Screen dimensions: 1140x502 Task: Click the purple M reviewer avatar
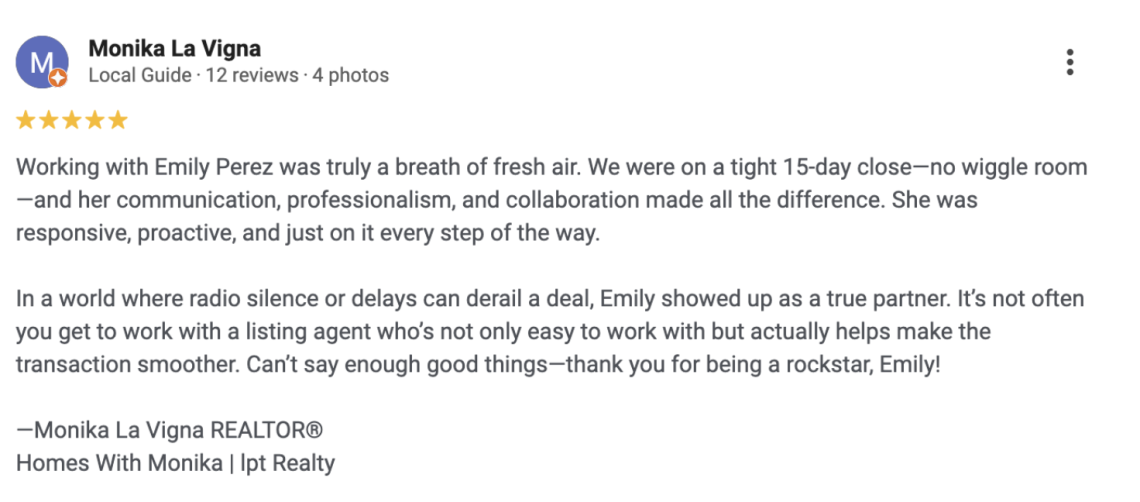pyautogui.click(x=41, y=62)
